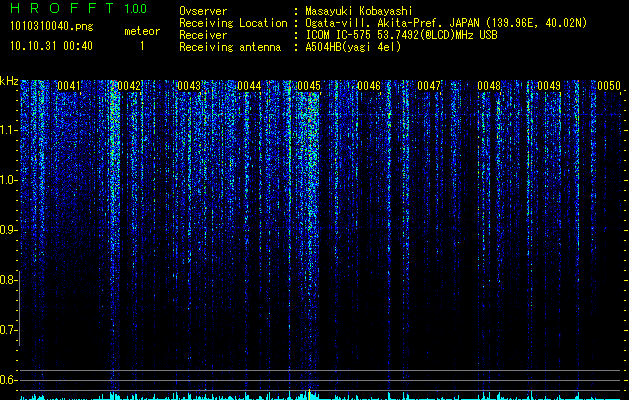The width and height of the screenshot is (629, 400).
Task: Click the 0046 time marker
Action: 369,86
